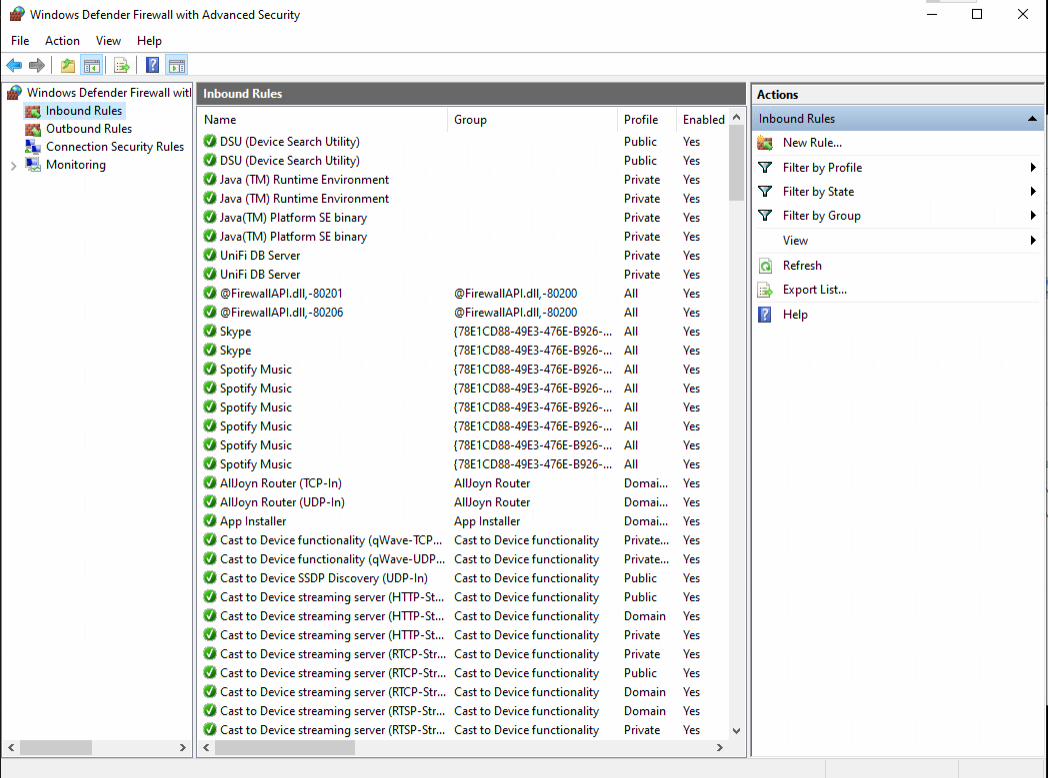This screenshot has width=1048, height=778.
Task: Select Outbound Rules in the tree
Action: (x=89, y=129)
